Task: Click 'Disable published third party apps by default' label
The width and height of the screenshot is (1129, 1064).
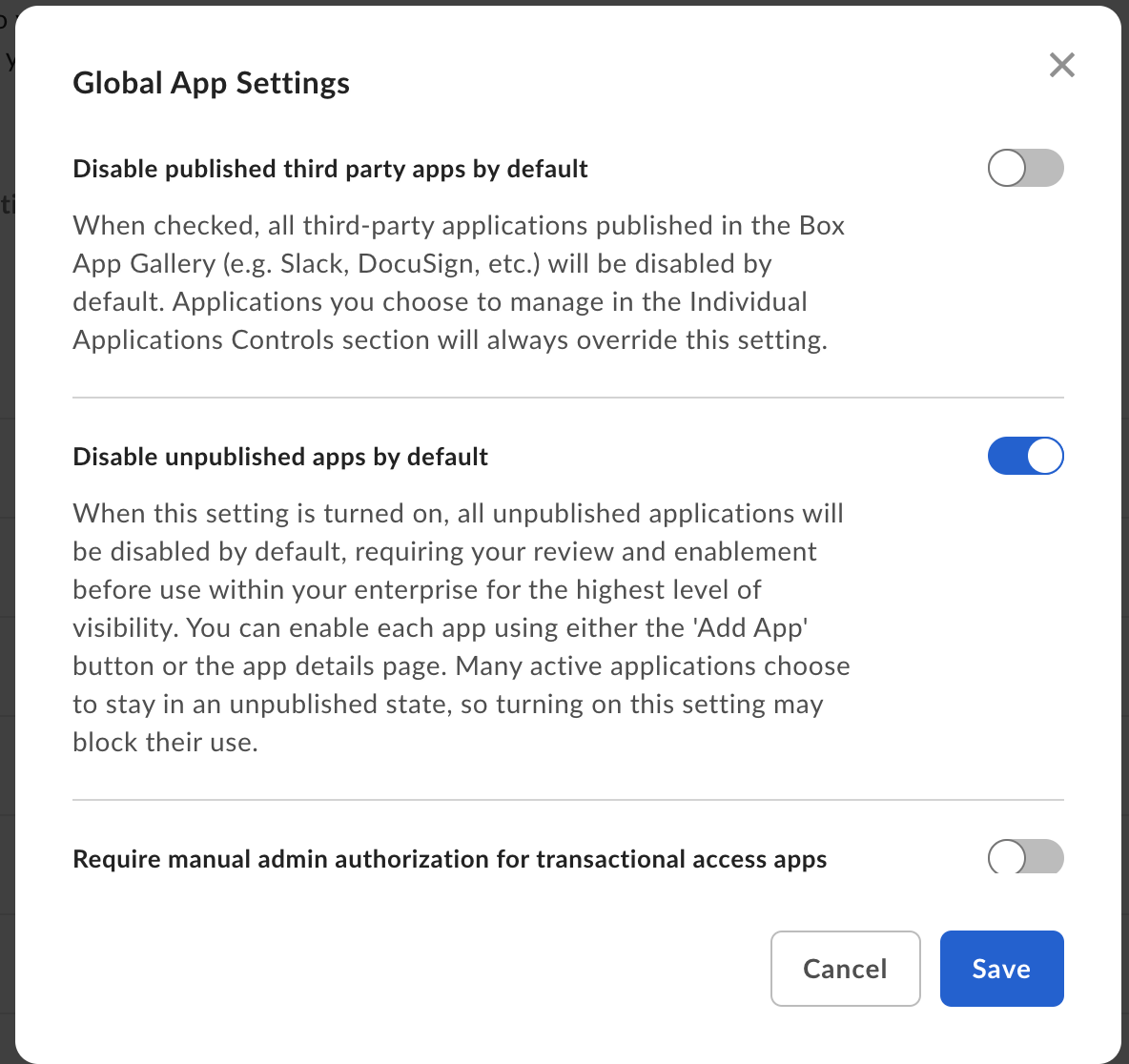Action: [331, 169]
